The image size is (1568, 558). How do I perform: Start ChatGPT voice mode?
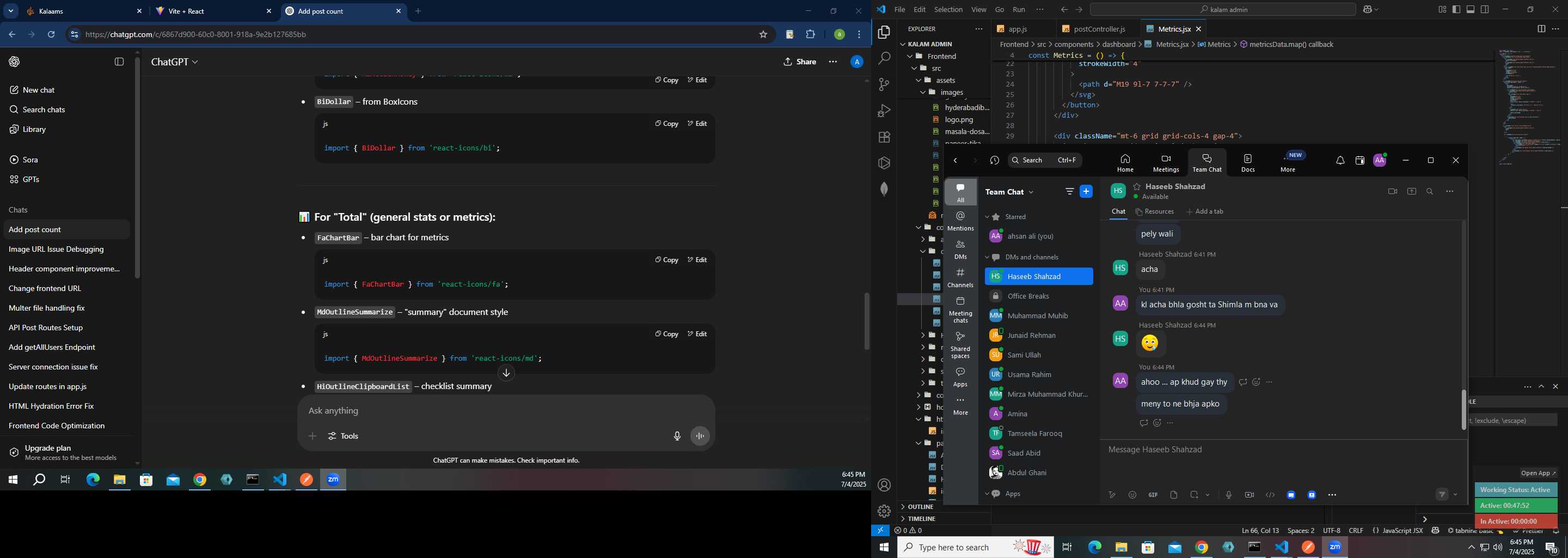coord(700,435)
